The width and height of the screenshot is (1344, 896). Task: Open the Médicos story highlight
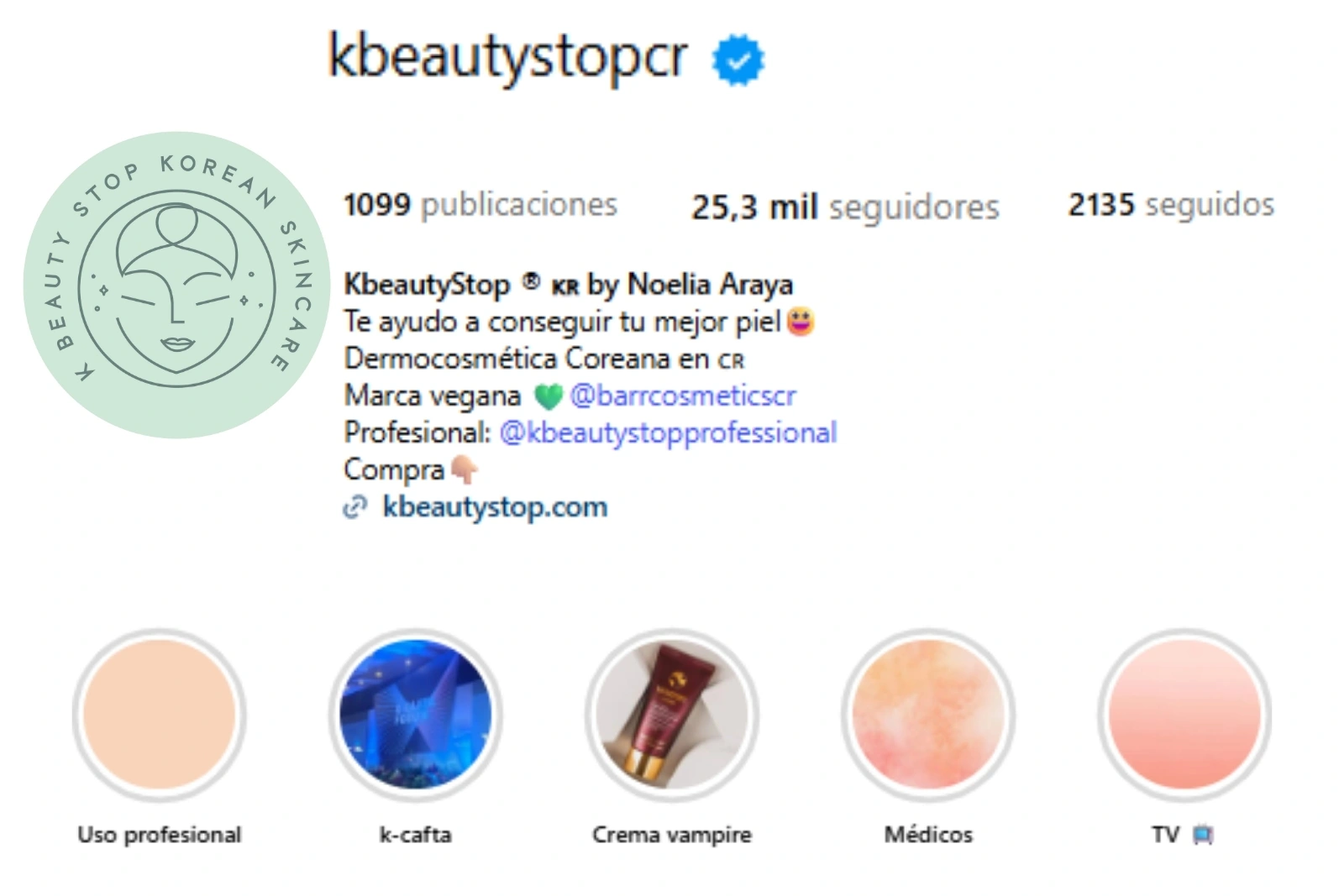click(x=928, y=715)
